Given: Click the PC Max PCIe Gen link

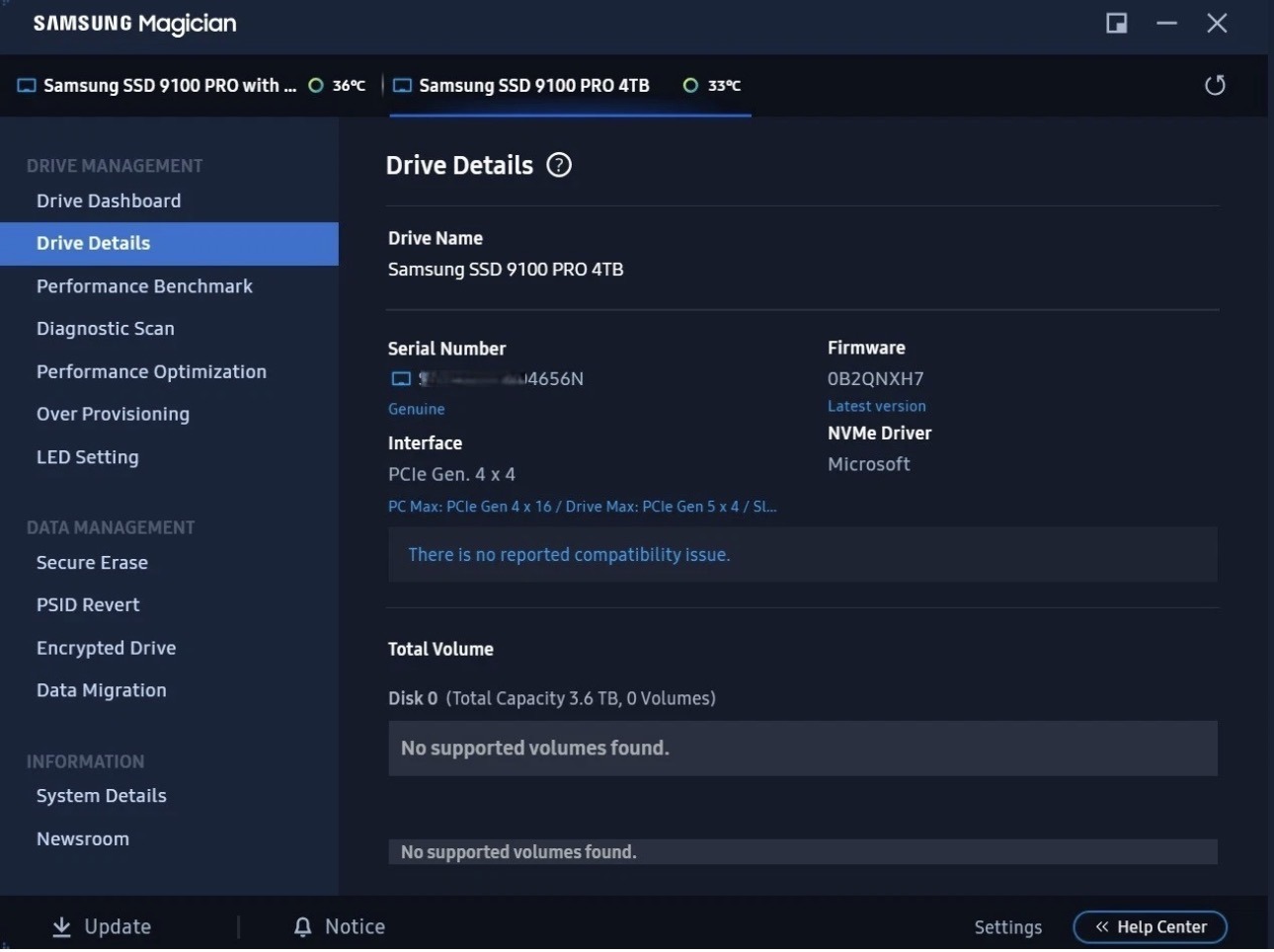Looking at the screenshot, I should [x=582, y=507].
